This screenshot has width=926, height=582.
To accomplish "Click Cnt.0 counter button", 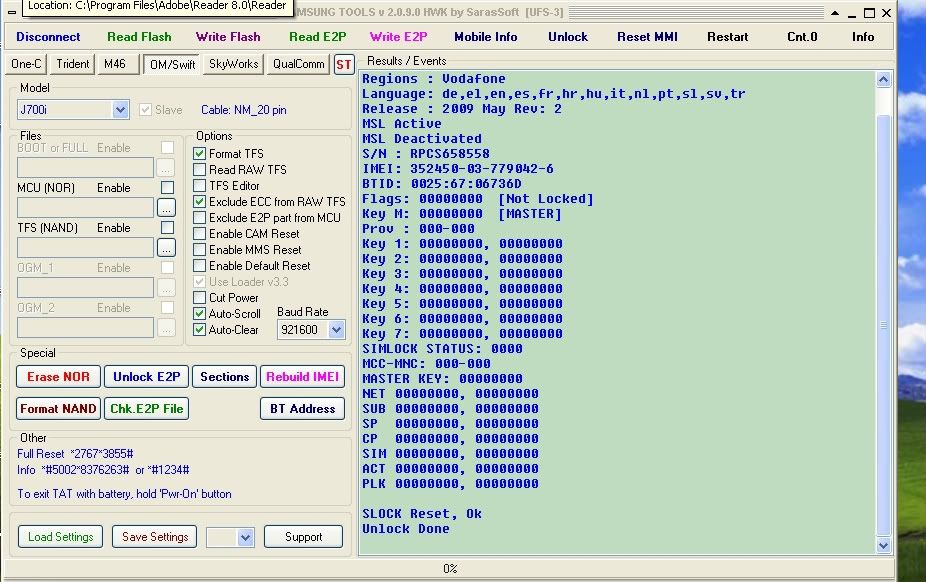I will [802, 37].
